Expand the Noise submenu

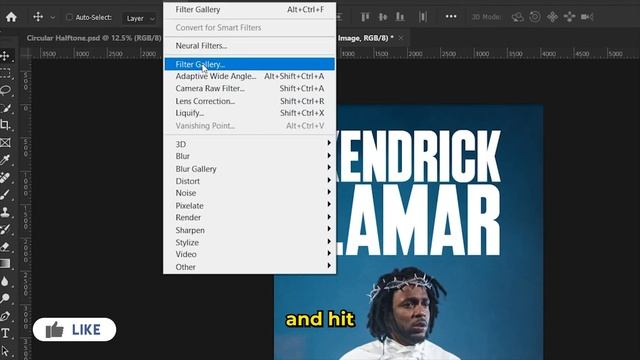(x=249, y=193)
